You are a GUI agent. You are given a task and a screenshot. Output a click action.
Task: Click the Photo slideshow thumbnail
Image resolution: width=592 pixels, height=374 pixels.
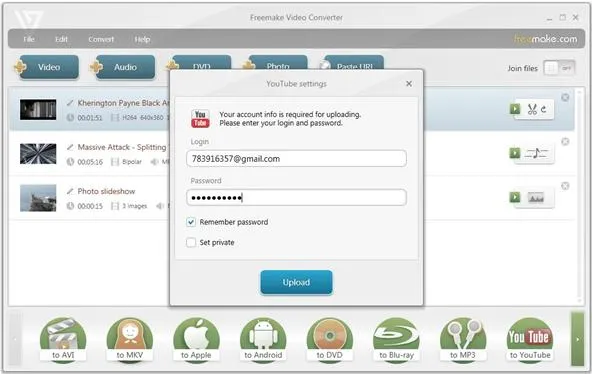[x=38, y=198]
